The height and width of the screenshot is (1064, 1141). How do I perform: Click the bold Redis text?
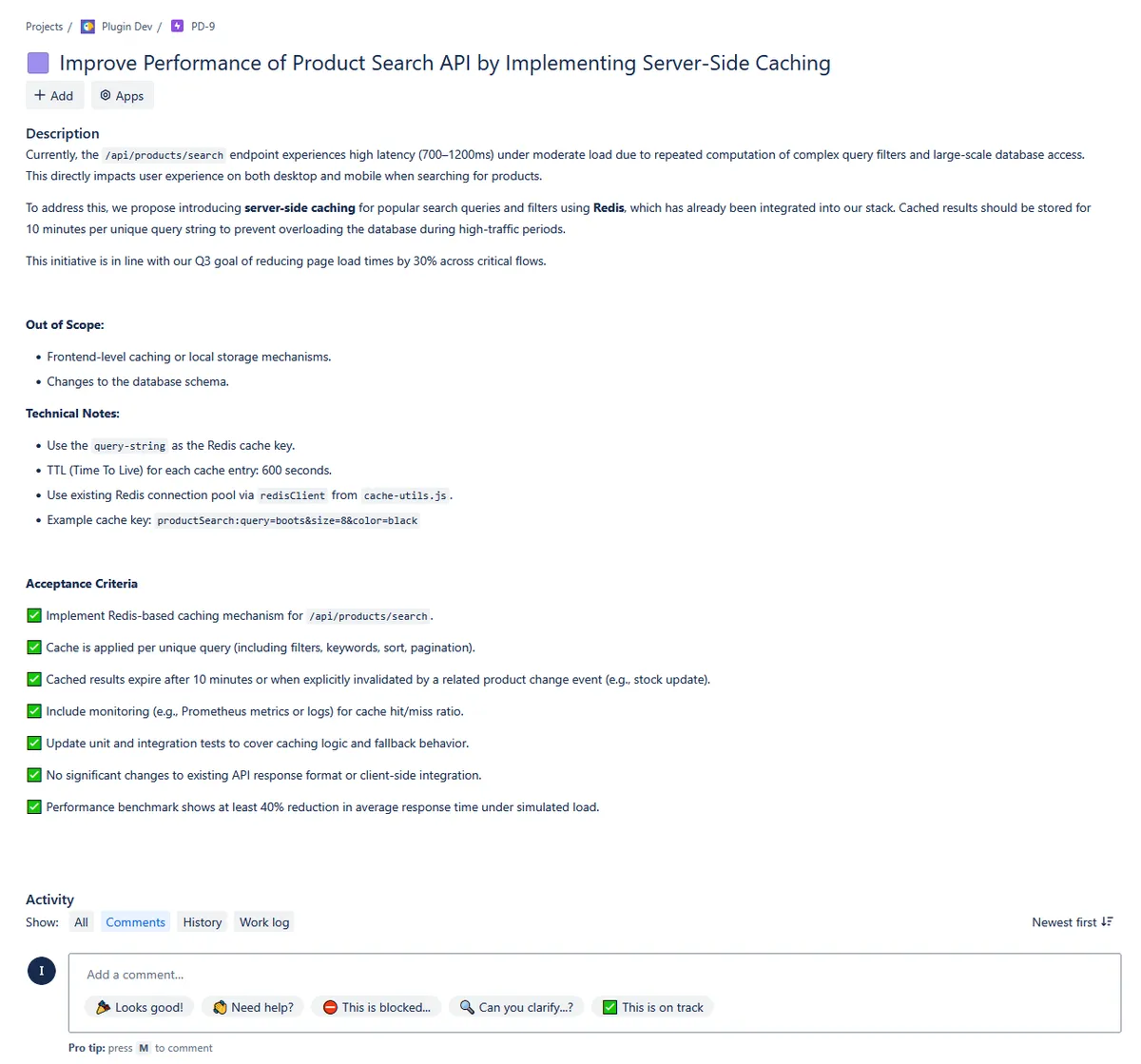(609, 207)
